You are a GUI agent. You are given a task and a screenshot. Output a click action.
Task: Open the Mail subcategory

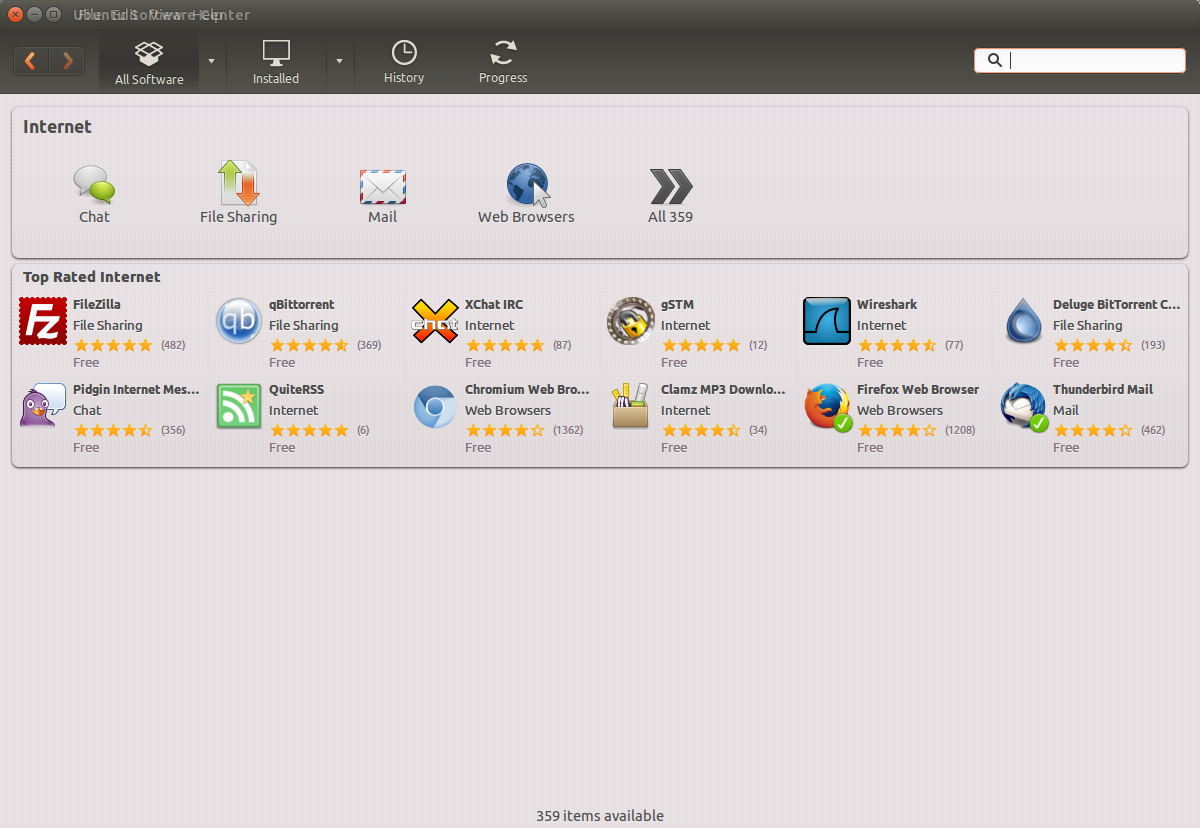(382, 195)
